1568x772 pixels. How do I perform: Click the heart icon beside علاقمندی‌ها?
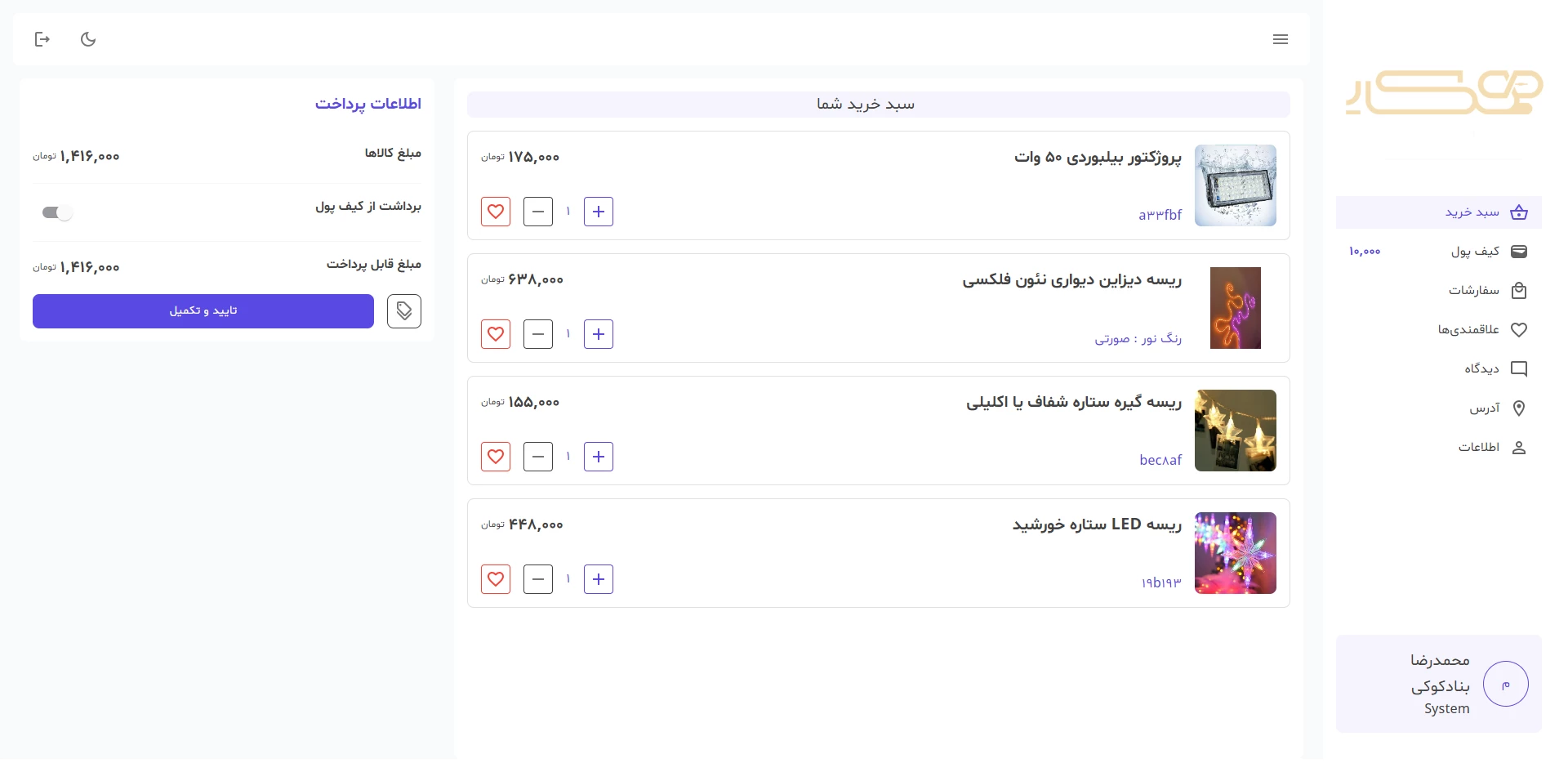click(x=1519, y=330)
